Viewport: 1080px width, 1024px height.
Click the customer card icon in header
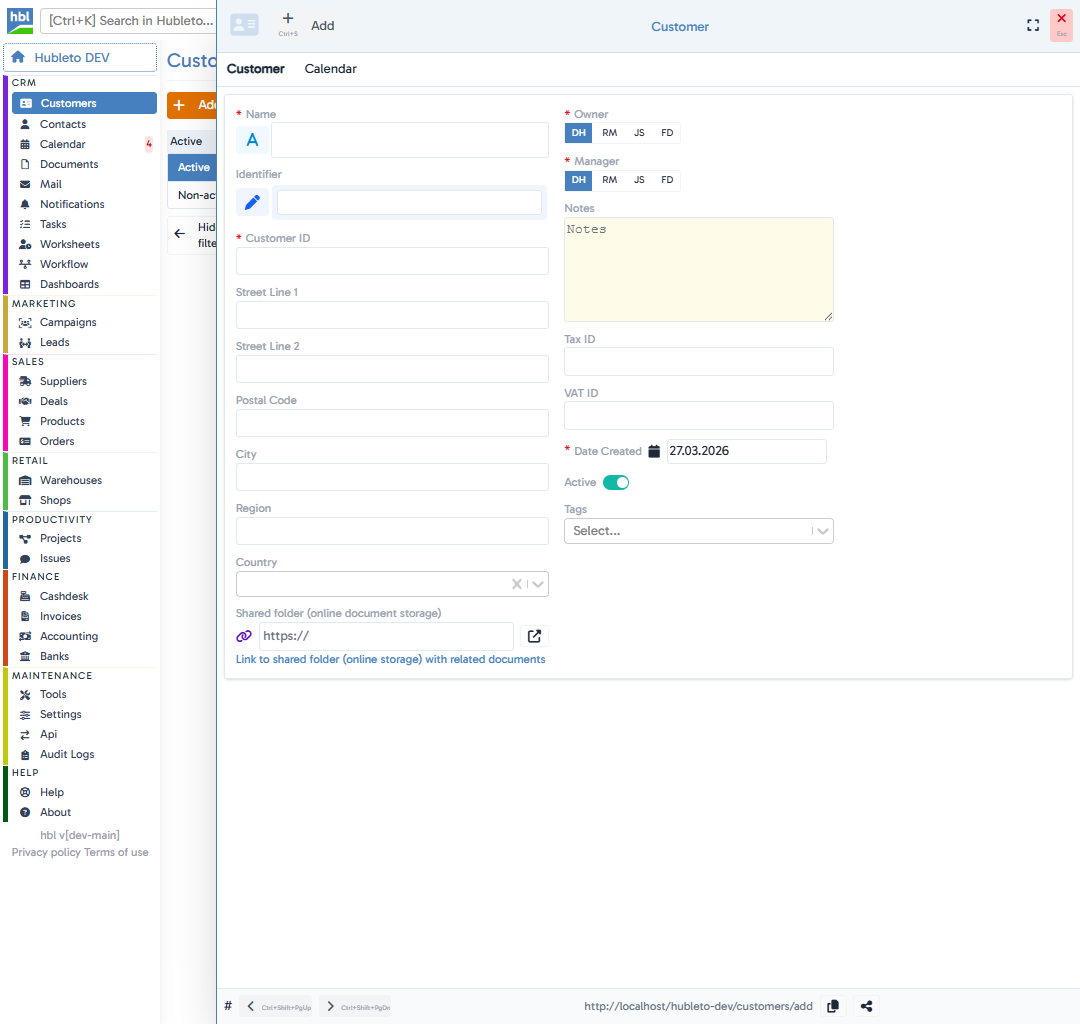click(244, 26)
